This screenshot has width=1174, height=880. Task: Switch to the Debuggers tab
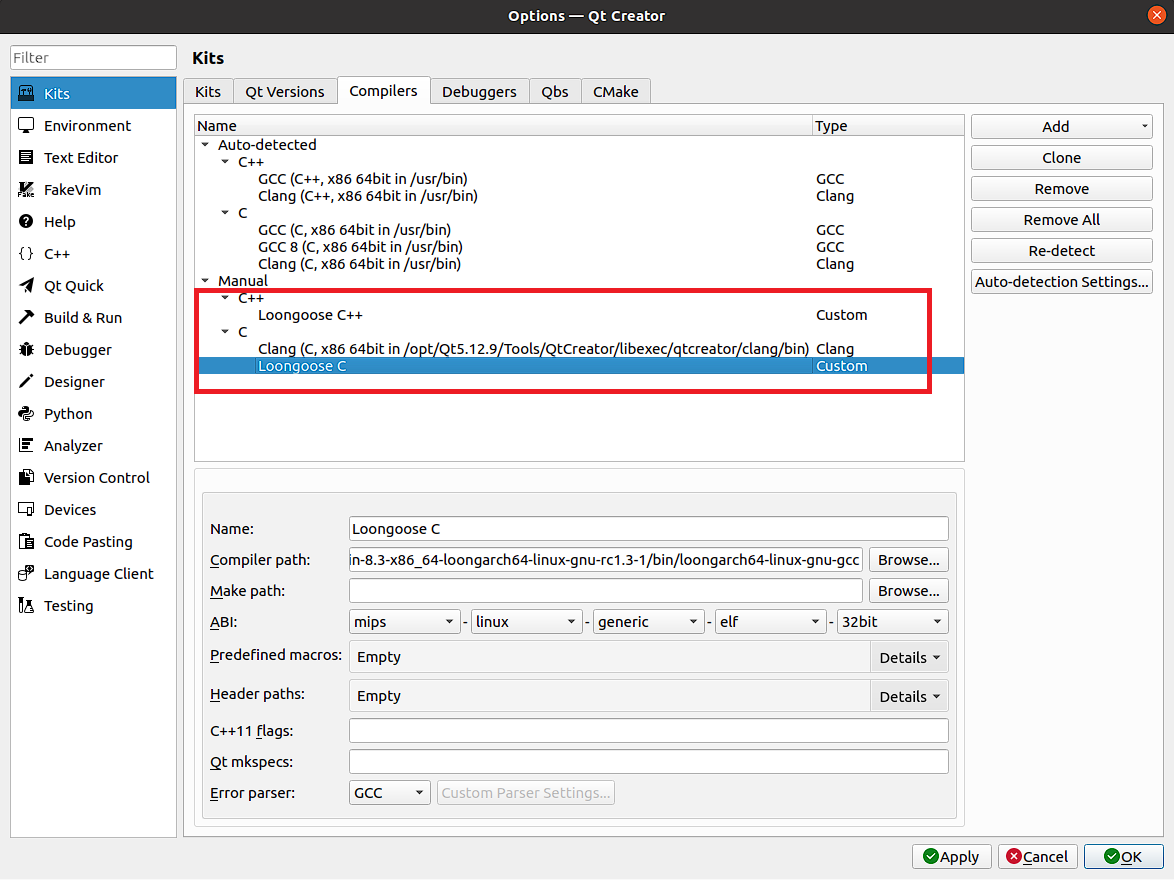(x=479, y=91)
